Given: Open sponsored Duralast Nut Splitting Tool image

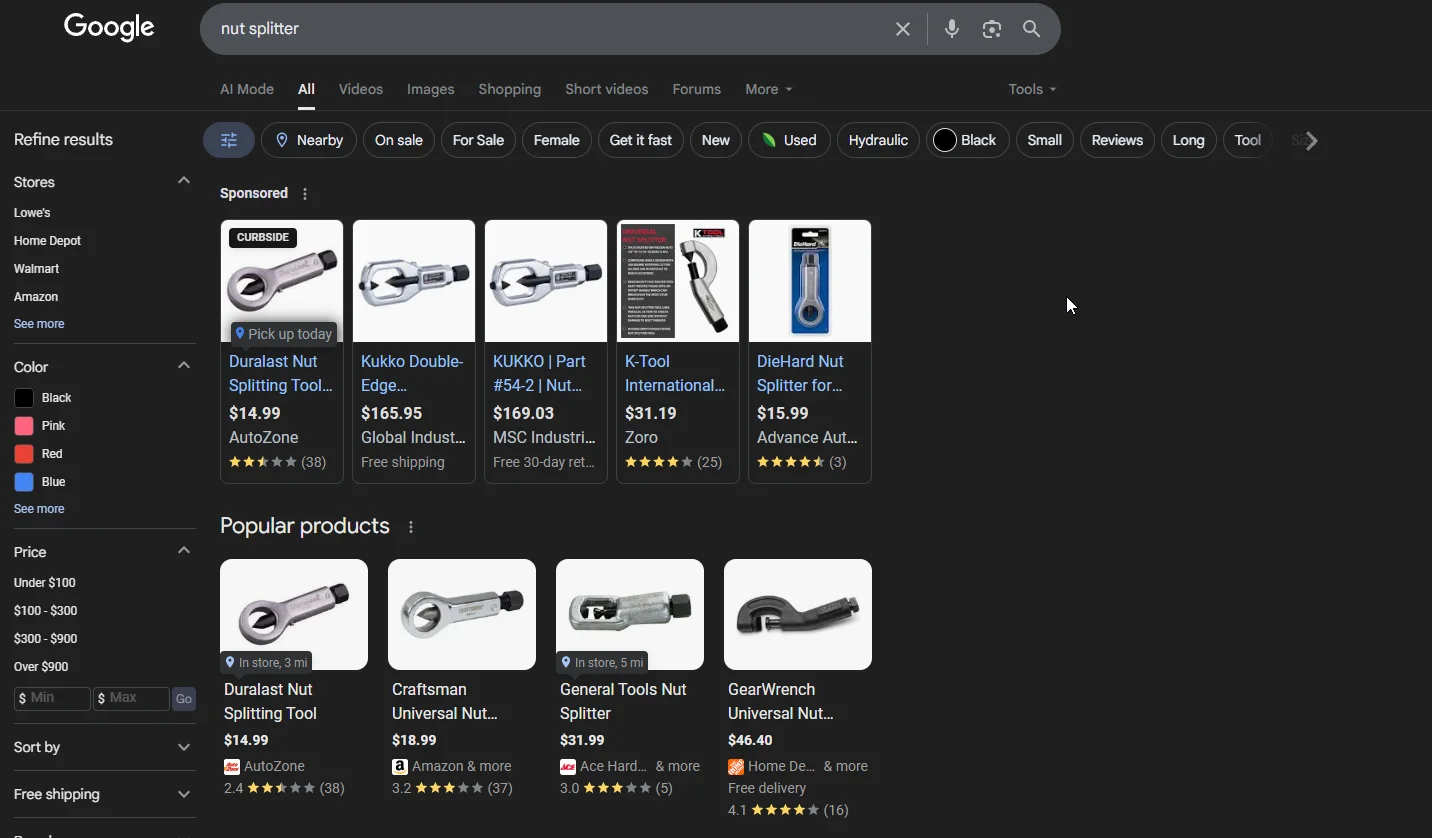Looking at the screenshot, I should 282,281.
